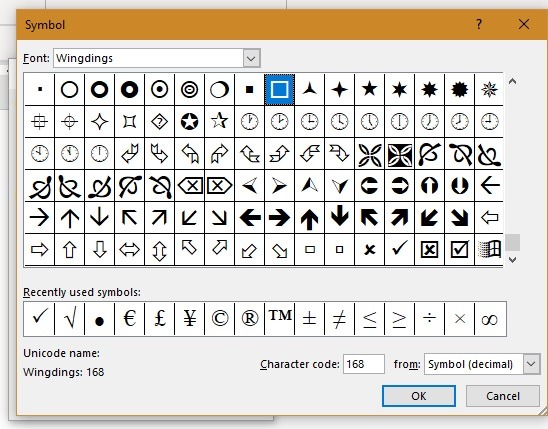548x429 pixels.
Task: Select the inverted black leaf ornament square symbol
Action: (399, 154)
